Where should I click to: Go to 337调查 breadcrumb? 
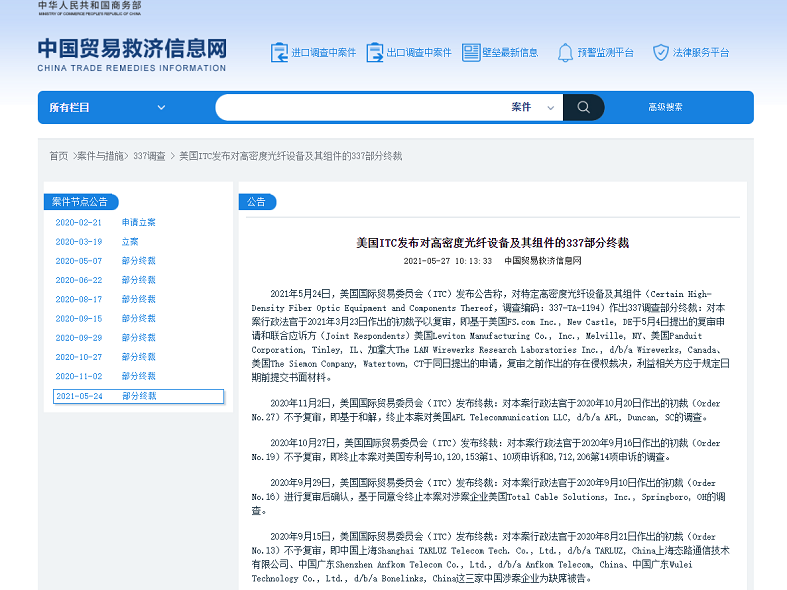149,156
